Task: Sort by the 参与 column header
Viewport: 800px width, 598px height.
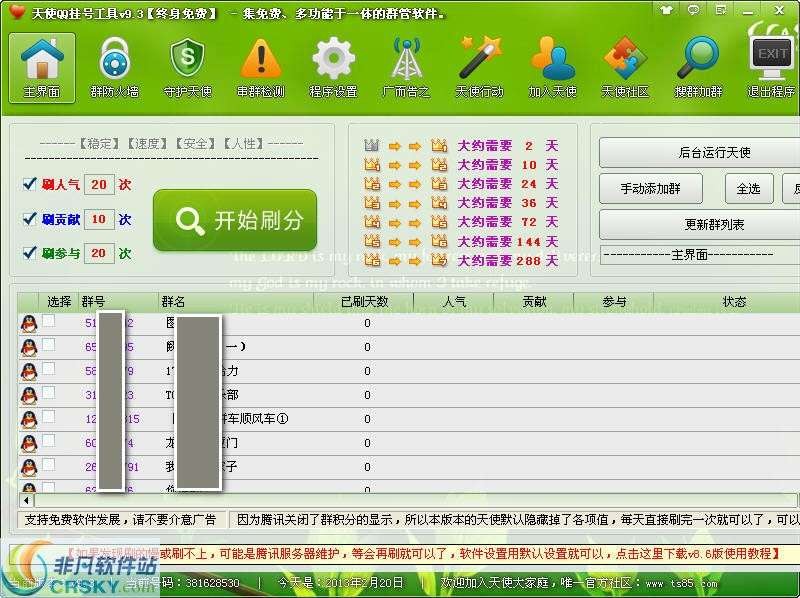Action: point(614,302)
